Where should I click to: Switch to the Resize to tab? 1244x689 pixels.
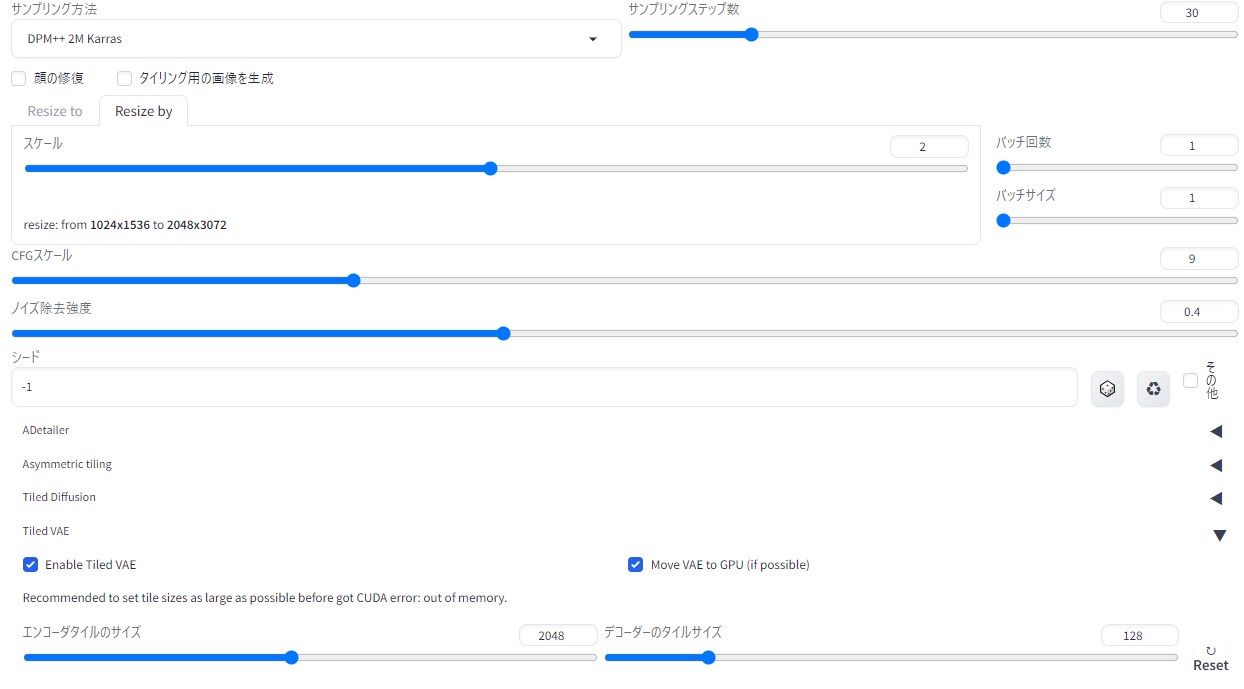55,111
